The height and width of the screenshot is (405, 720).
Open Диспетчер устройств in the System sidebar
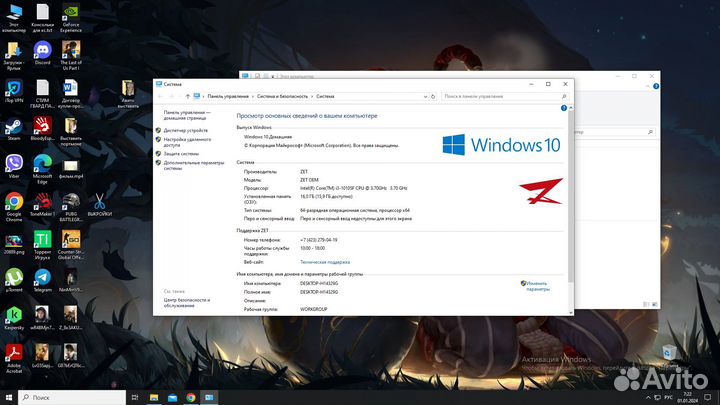[186, 130]
